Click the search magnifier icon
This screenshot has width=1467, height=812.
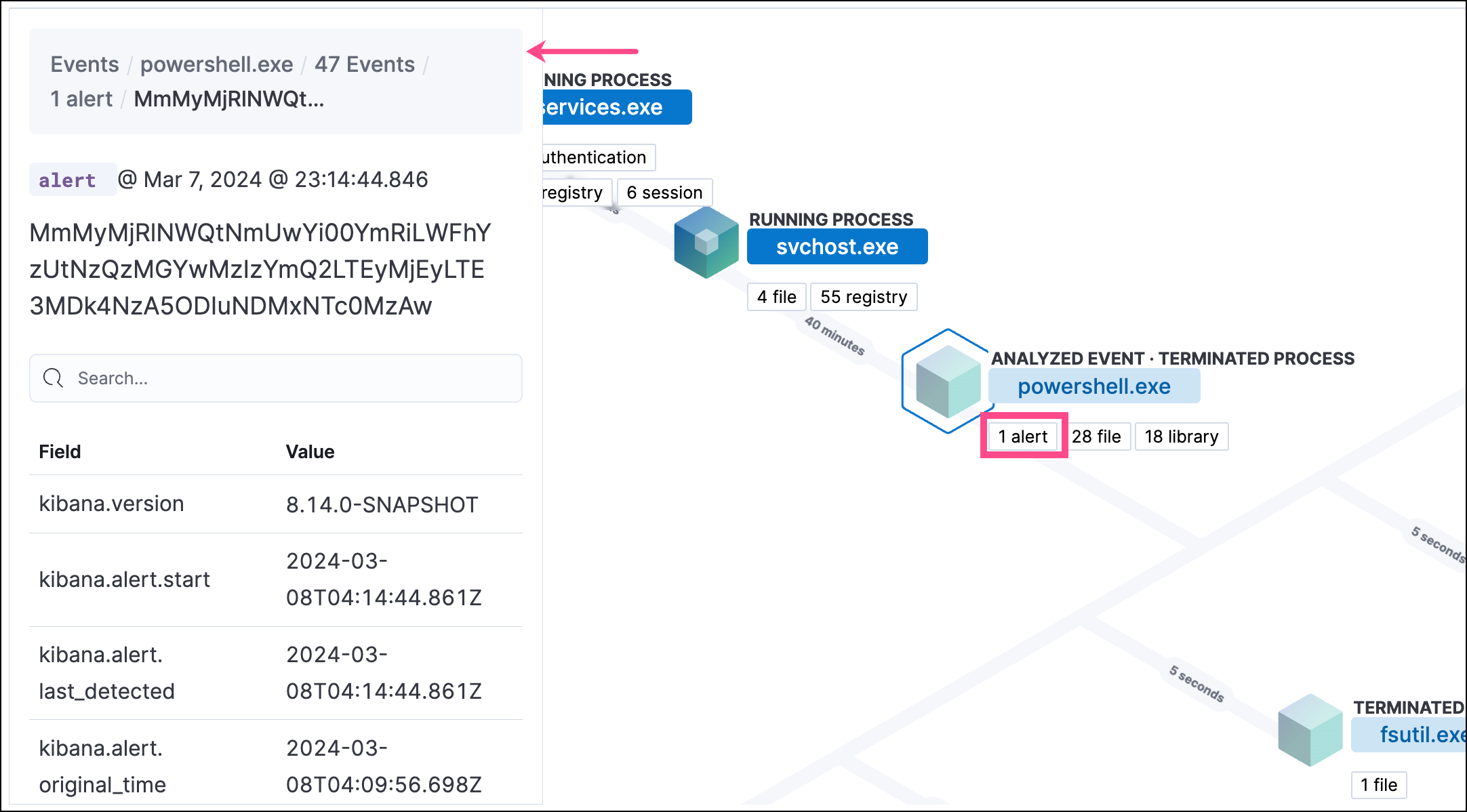[53, 378]
